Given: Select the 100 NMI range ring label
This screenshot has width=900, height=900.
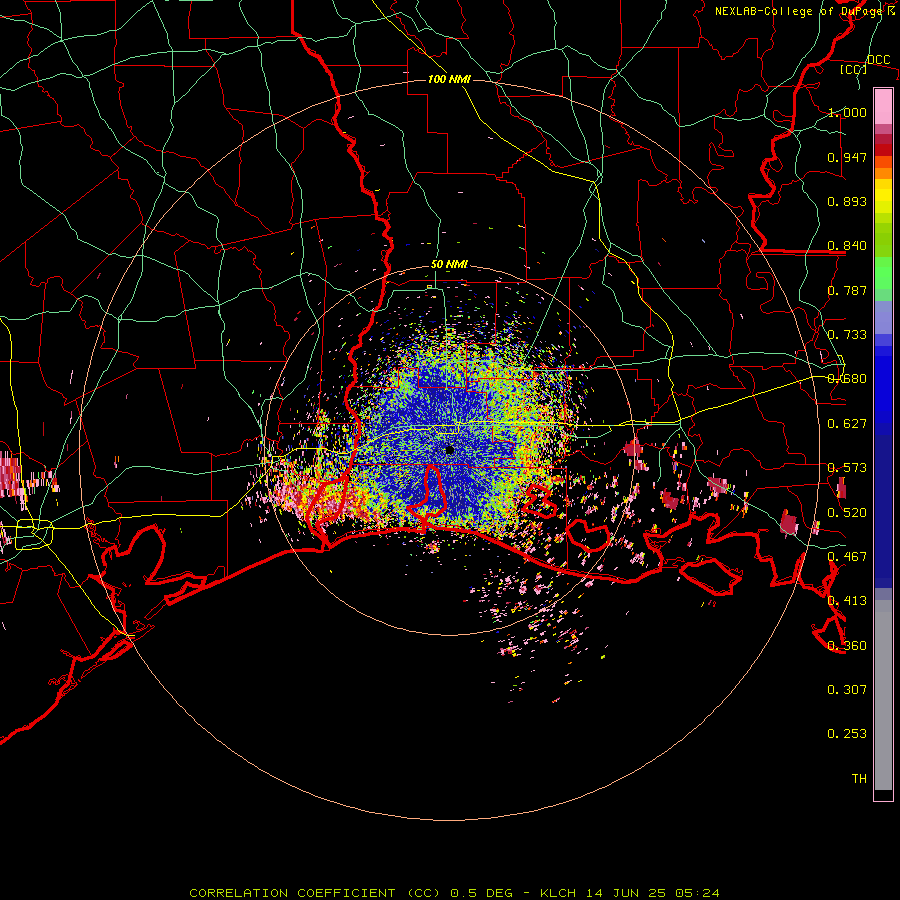Looking at the screenshot, I should coord(449,79).
